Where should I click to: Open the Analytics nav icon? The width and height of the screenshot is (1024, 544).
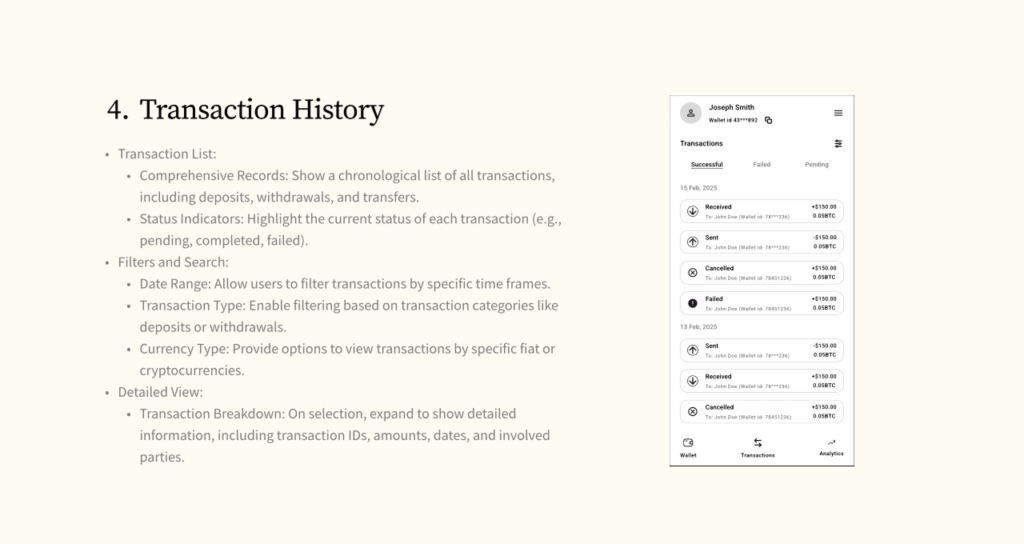pyautogui.click(x=831, y=443)
